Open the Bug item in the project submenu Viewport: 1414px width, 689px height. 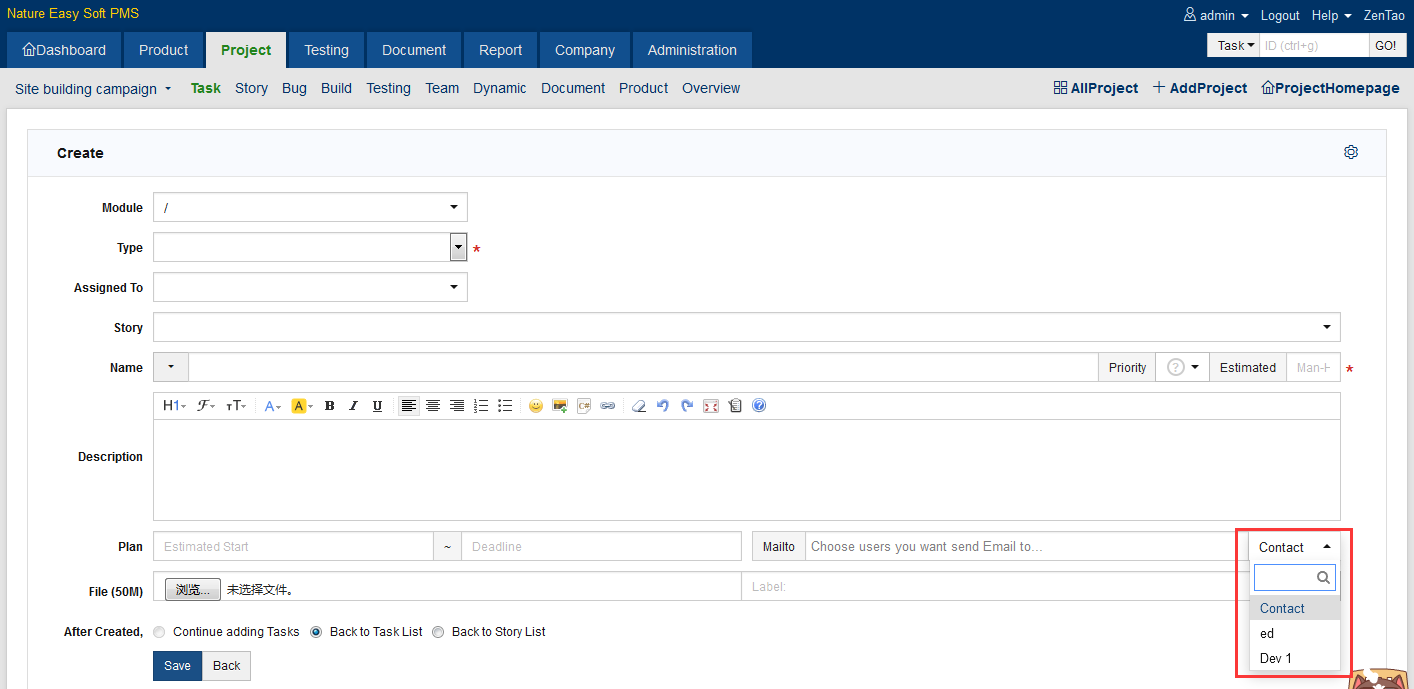pyautogui.click(x=294, y=88)
